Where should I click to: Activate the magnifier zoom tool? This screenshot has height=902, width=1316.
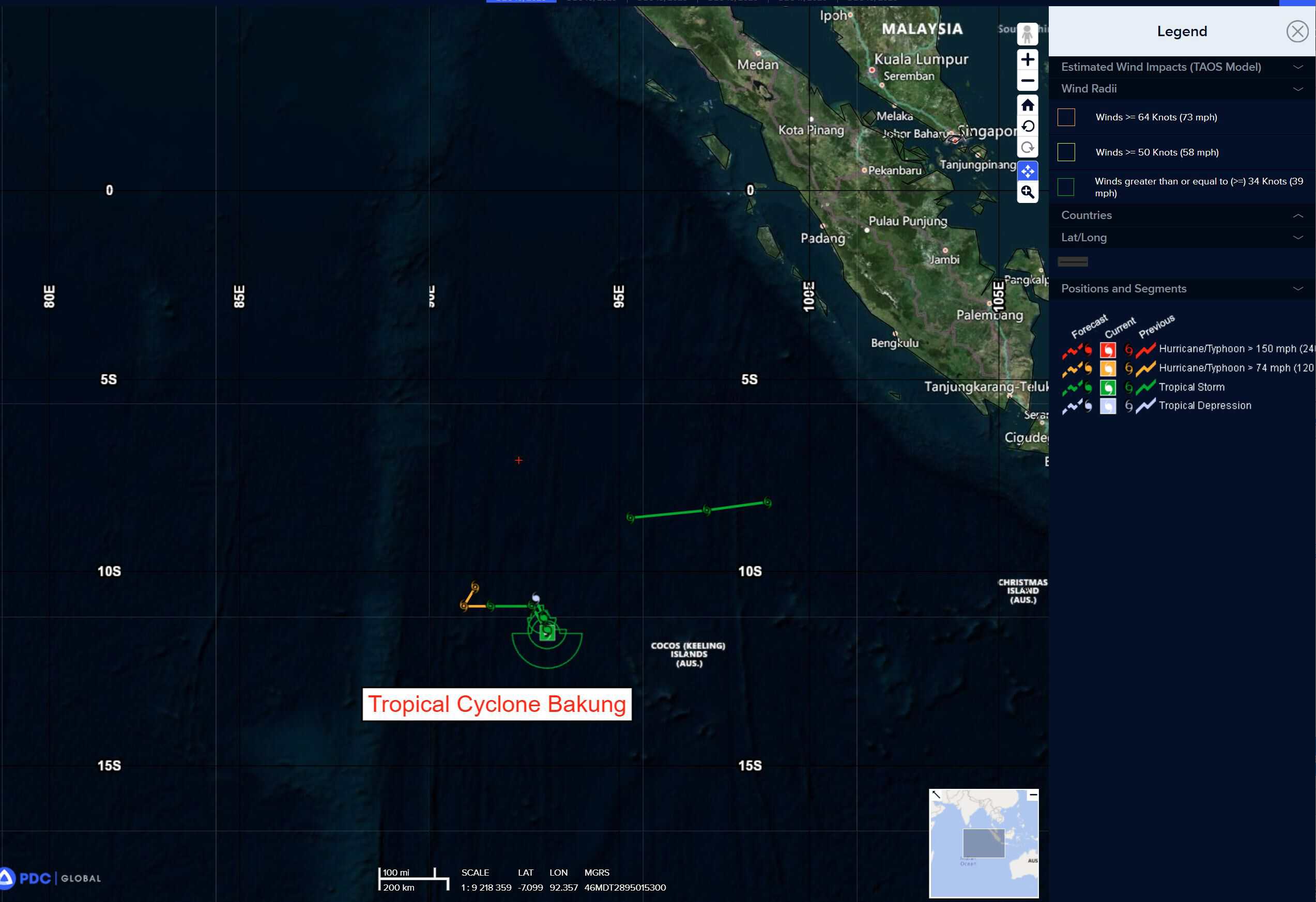pyautogui.click(x=1027, y=192)
